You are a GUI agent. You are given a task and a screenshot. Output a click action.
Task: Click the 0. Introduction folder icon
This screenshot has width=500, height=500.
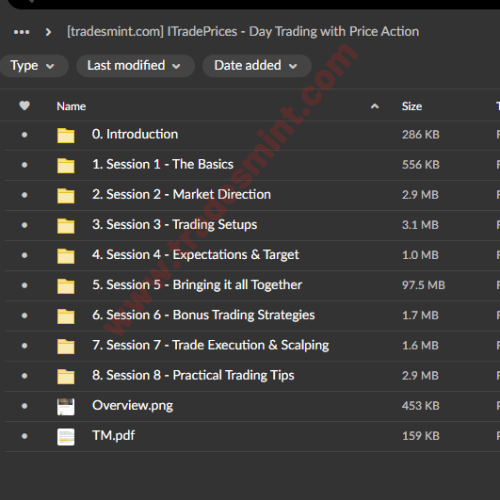[66, 135]
